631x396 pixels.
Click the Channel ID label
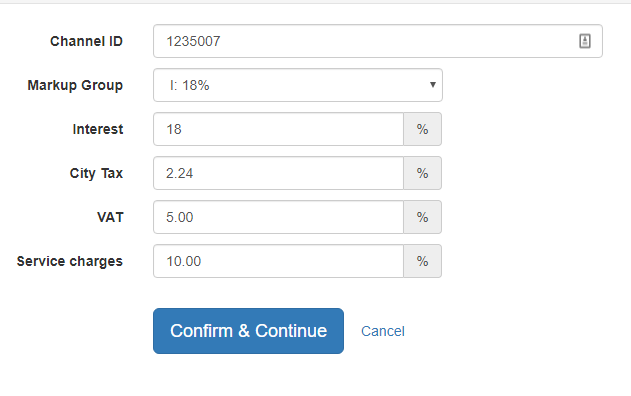tap(86, 41)
